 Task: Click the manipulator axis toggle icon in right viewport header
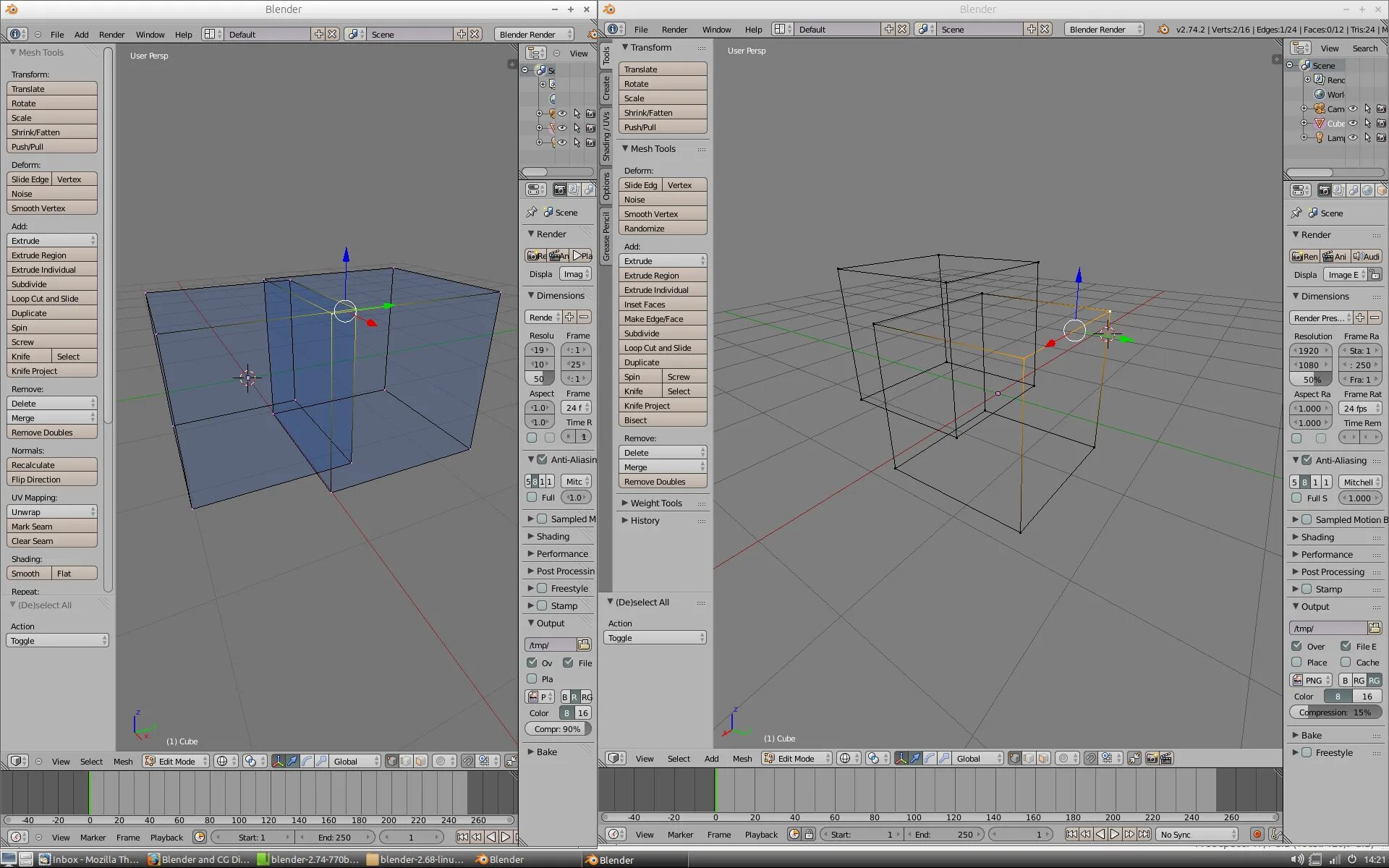(901, 759)
